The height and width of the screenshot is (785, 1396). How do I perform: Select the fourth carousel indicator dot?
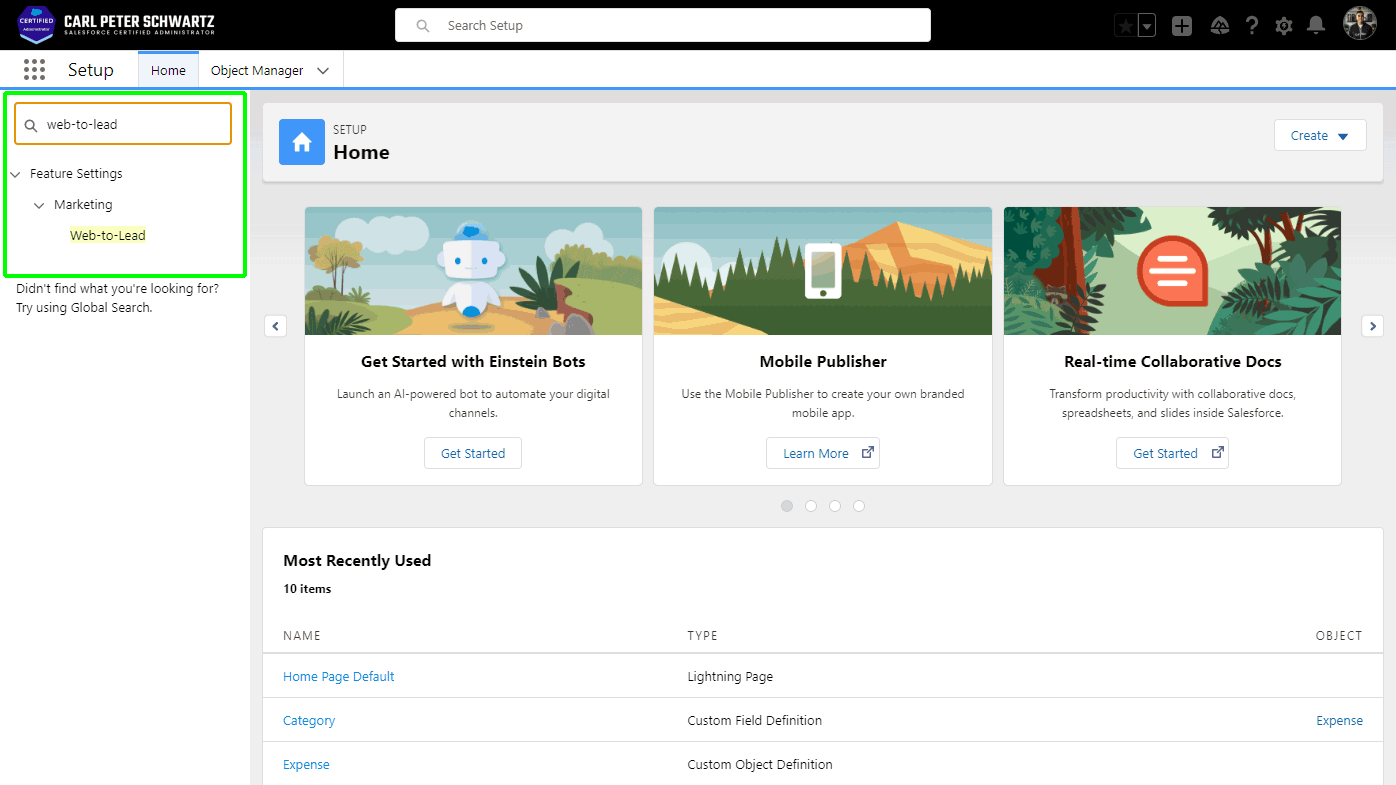(x=859, y=506)
